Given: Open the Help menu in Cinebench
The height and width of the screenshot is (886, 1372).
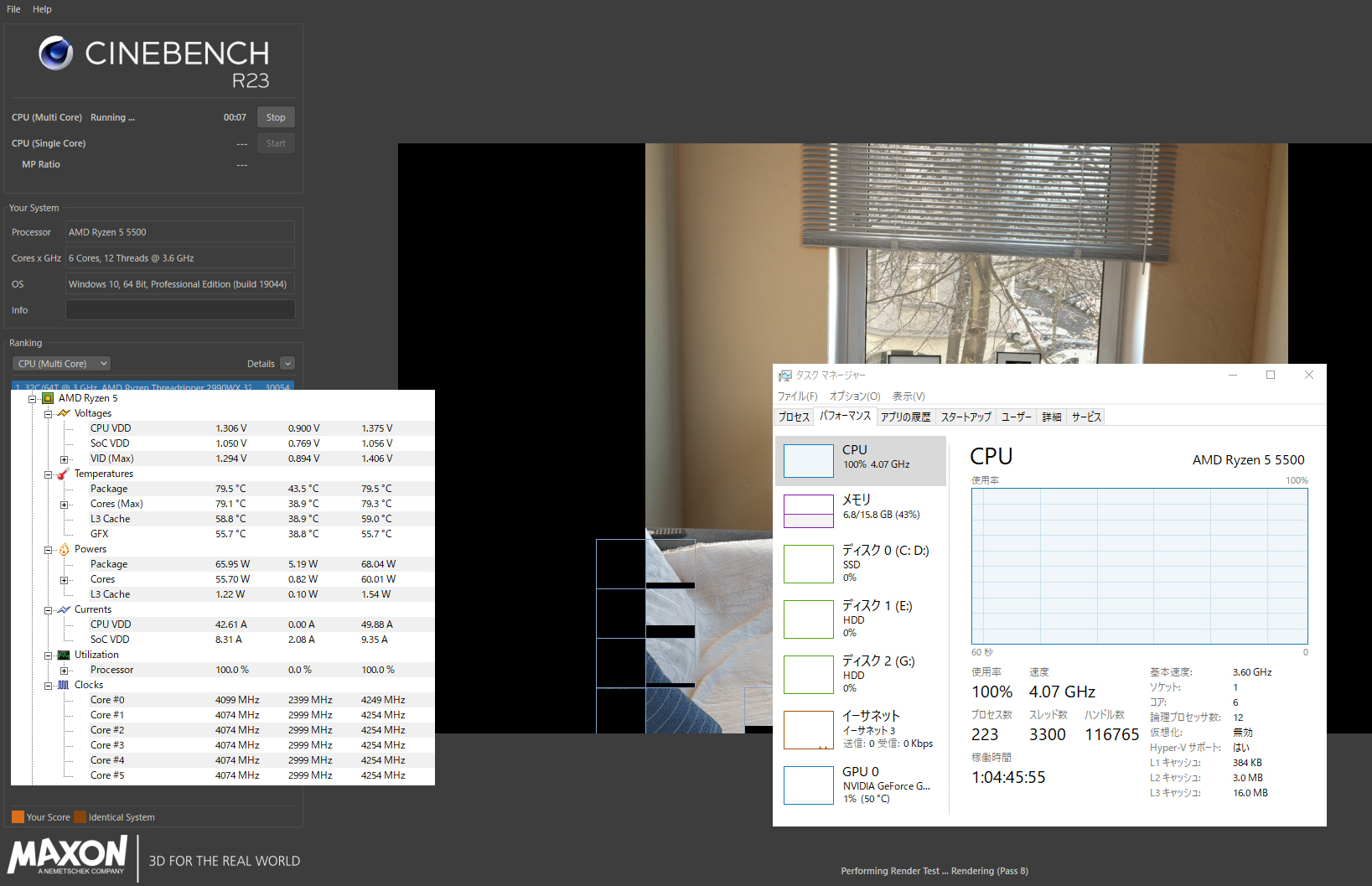Looking at the screenshot, I should pyautogui.click(x=42, y=9).
